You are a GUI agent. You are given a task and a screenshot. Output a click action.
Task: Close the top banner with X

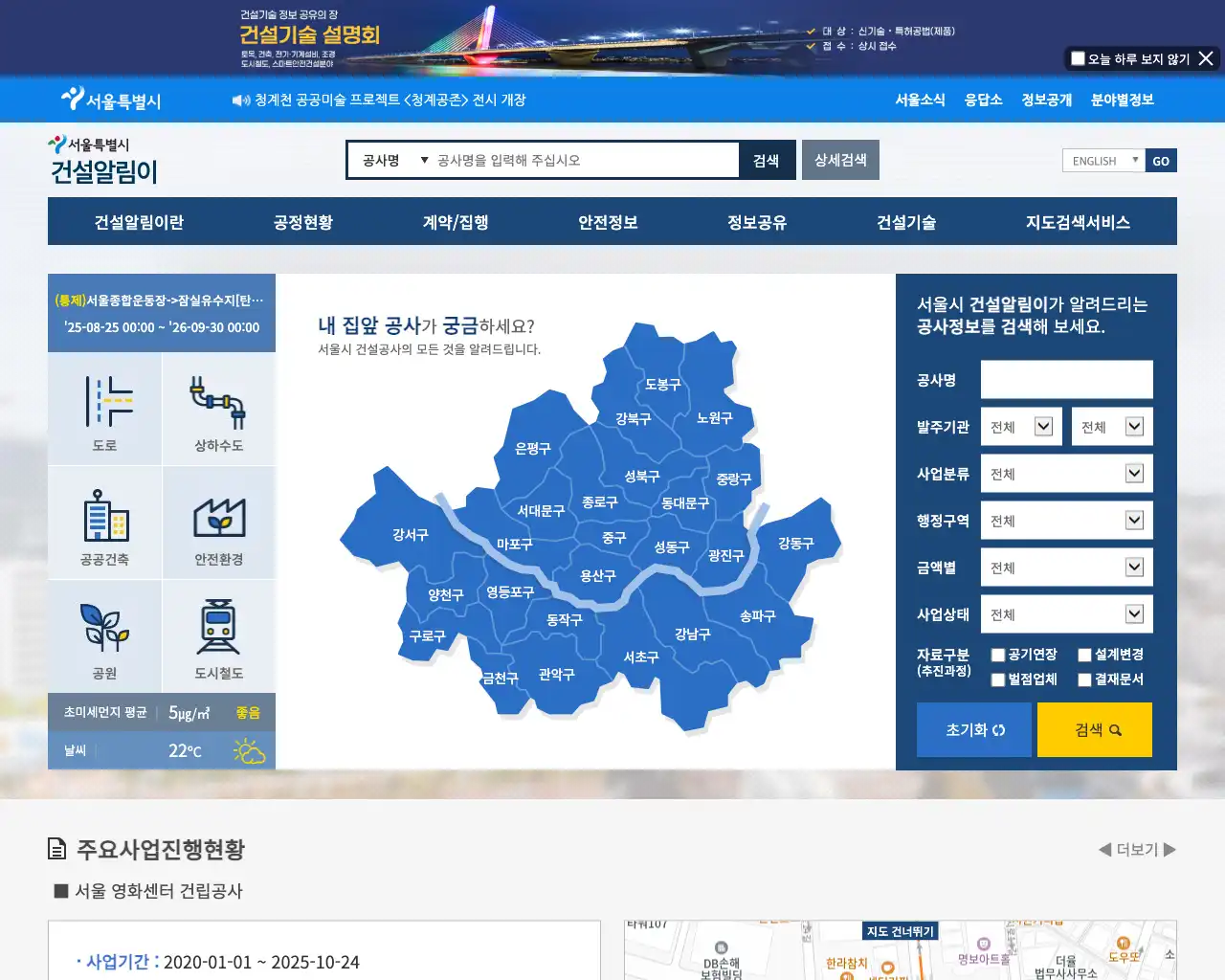coord(1206,58)
